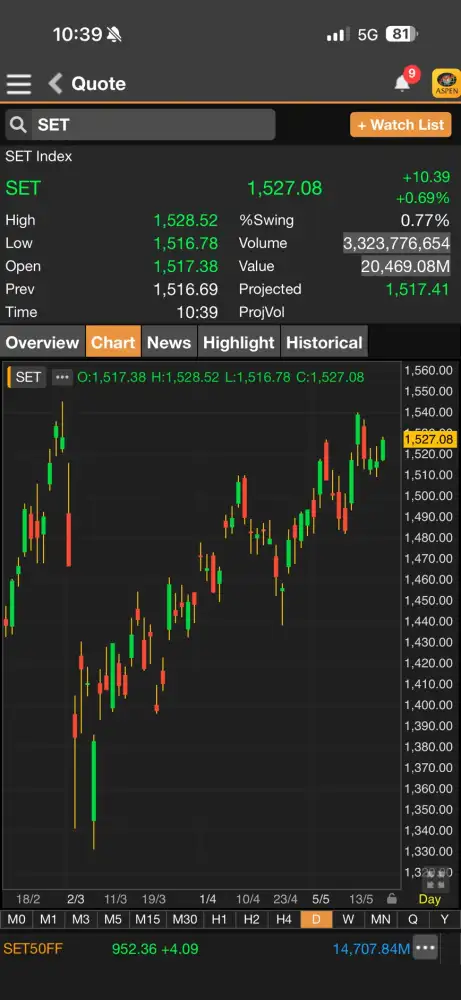Image resolution: width=461 pixels, height=1000 pixels.
Task: Open the bottom ticker more menu
Action: click(x=425, y=948)
